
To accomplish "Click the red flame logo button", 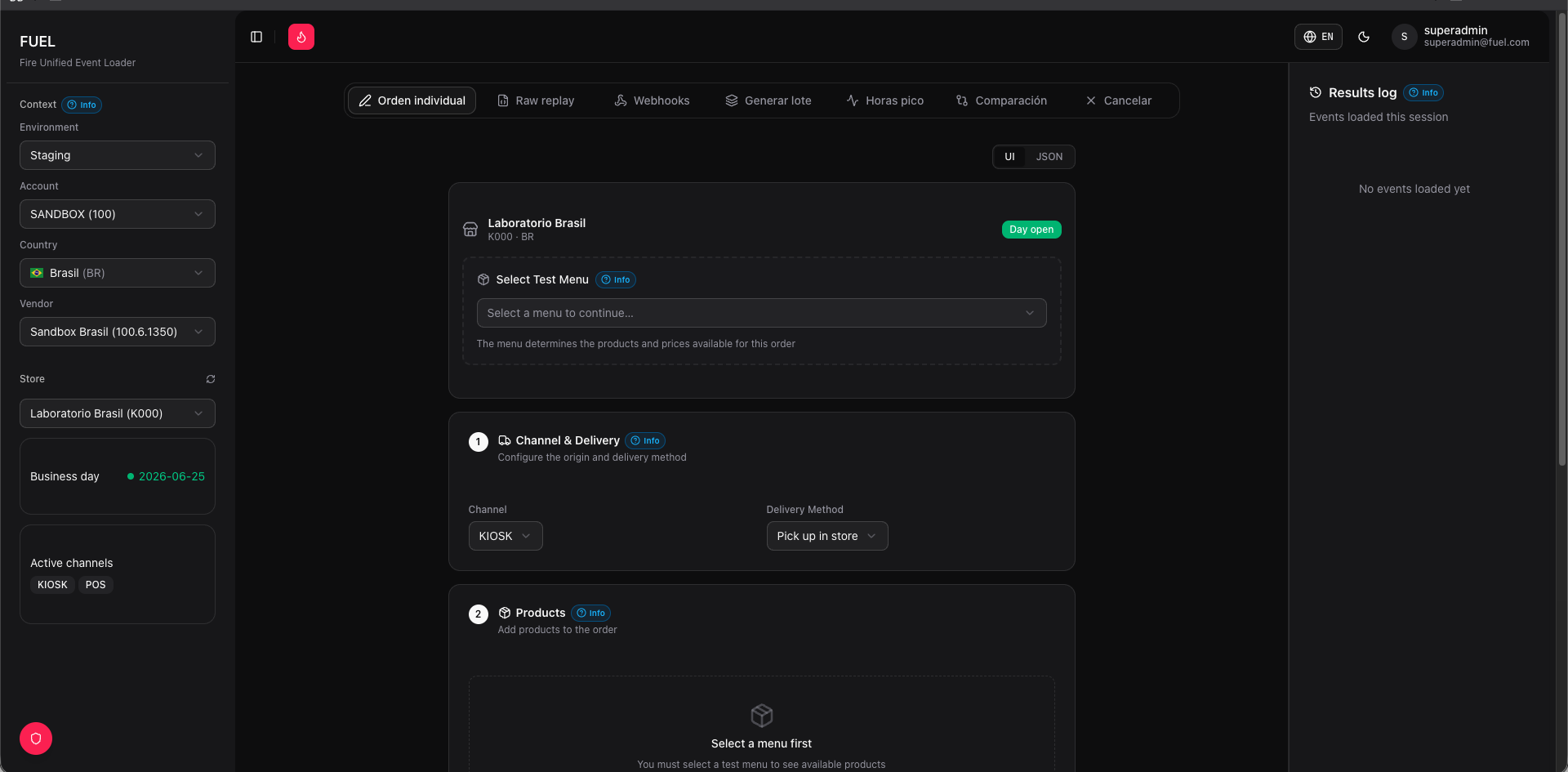I will [x=301, y=37].
